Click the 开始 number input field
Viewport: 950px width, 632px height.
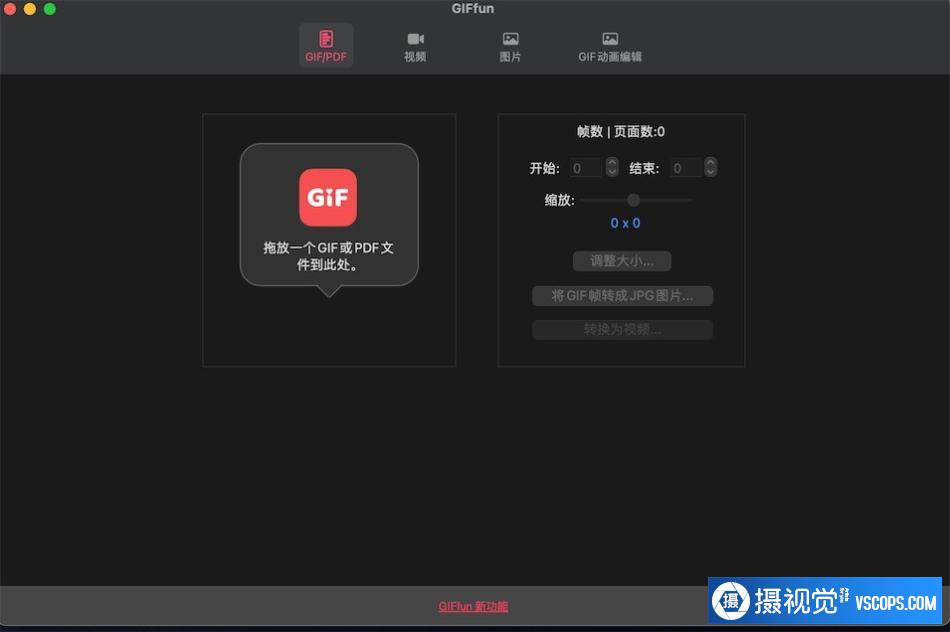click(586, 168)
